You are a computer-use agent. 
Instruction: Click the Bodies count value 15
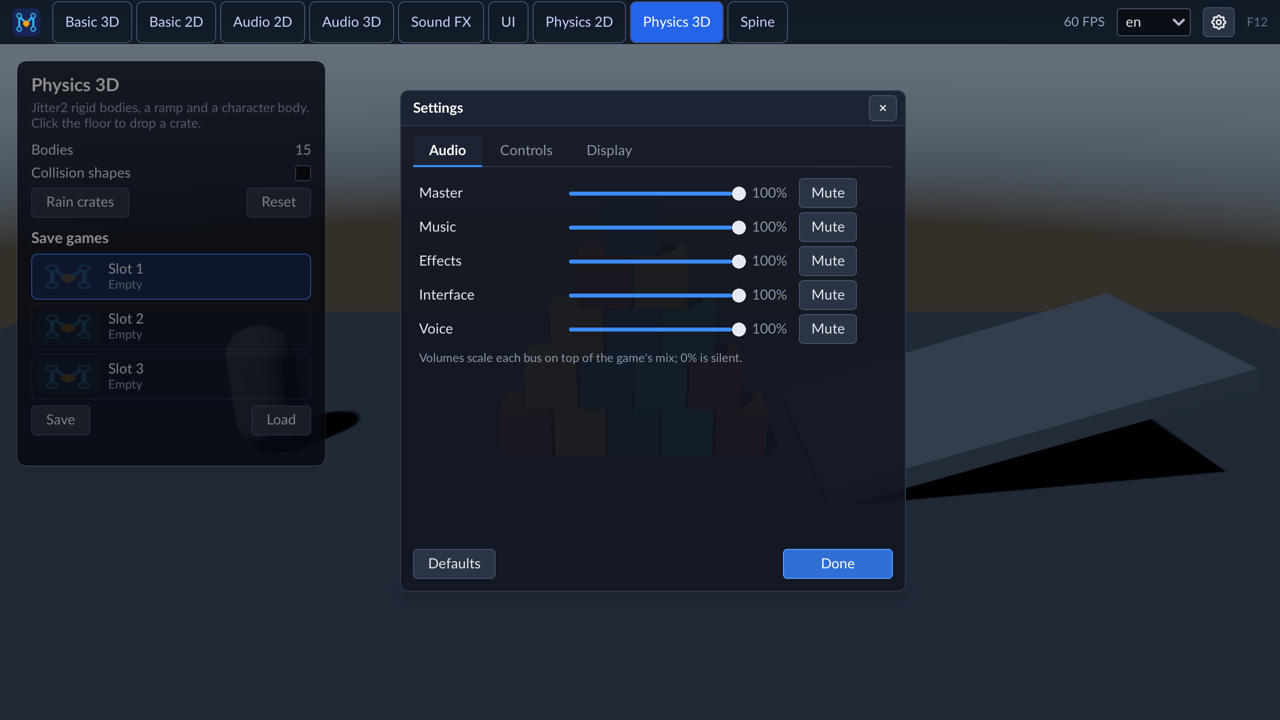(303, 150)
